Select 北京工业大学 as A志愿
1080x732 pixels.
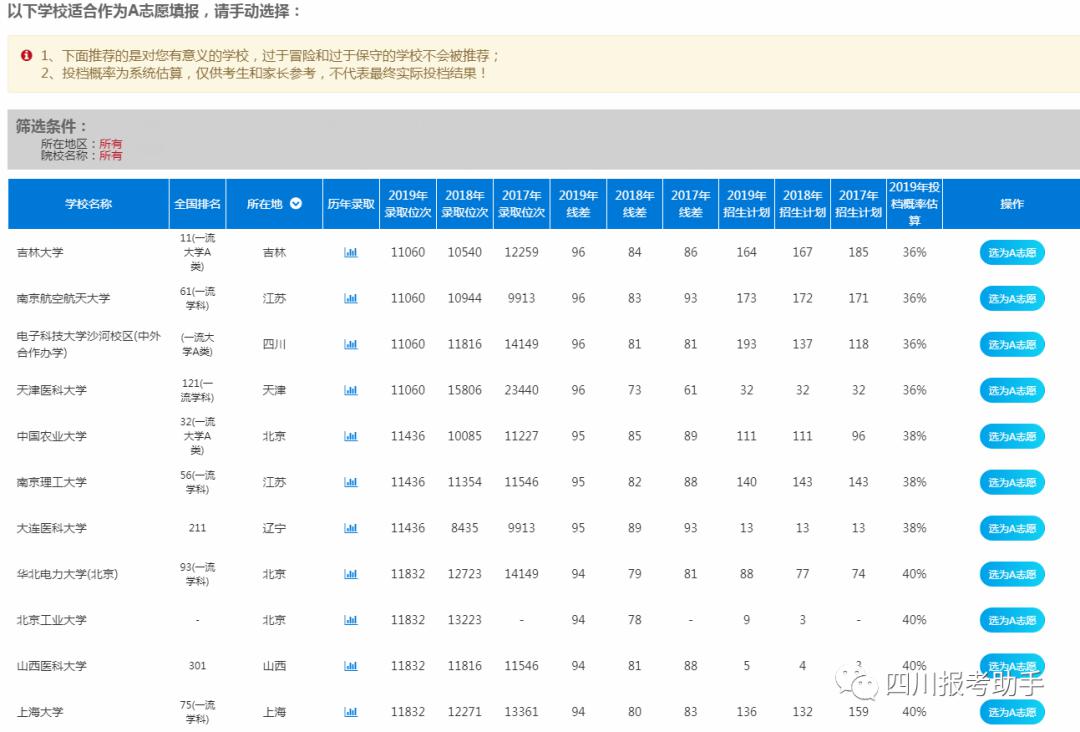click(x=1012, y=620)
